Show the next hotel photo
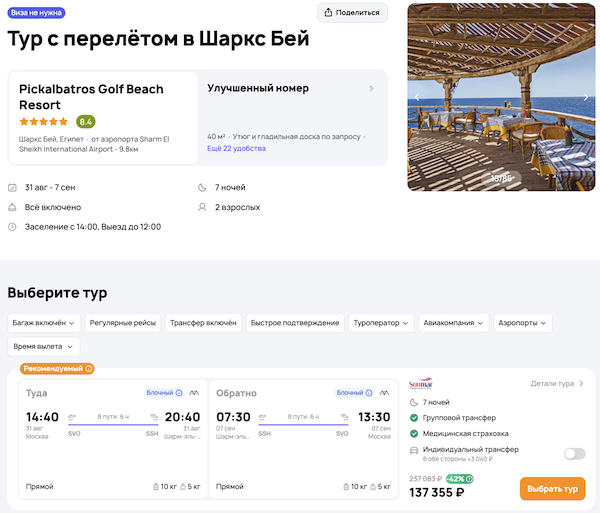Viewport: 600px width, 513px height. point(586,97)
